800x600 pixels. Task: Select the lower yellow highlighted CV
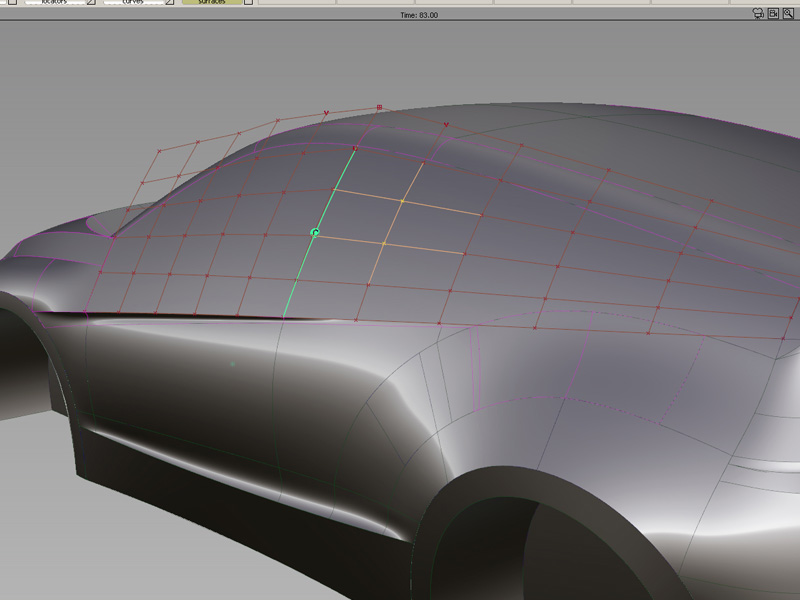384,243
